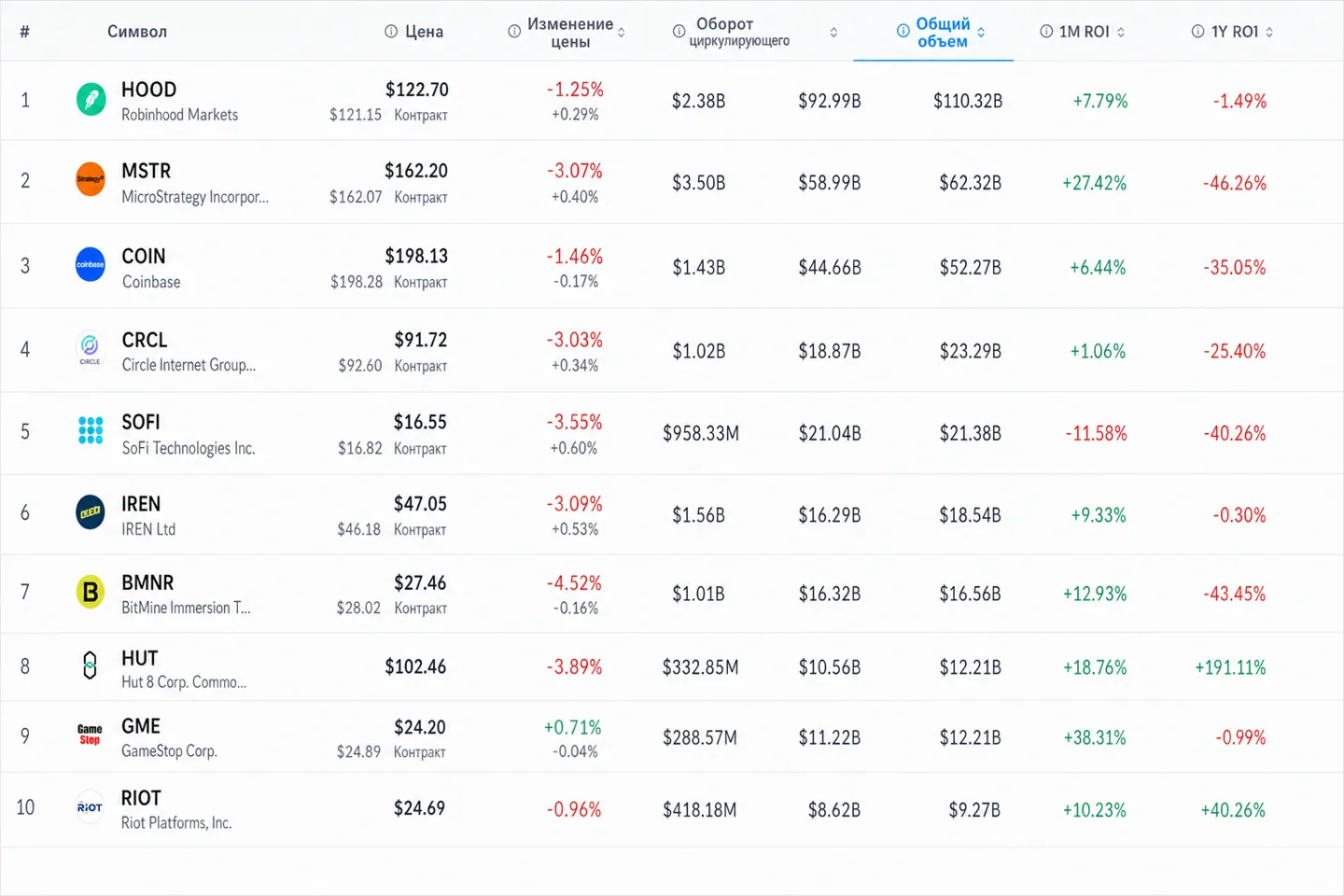Click the Coinbase COIN blue logo

coord(91,265)
